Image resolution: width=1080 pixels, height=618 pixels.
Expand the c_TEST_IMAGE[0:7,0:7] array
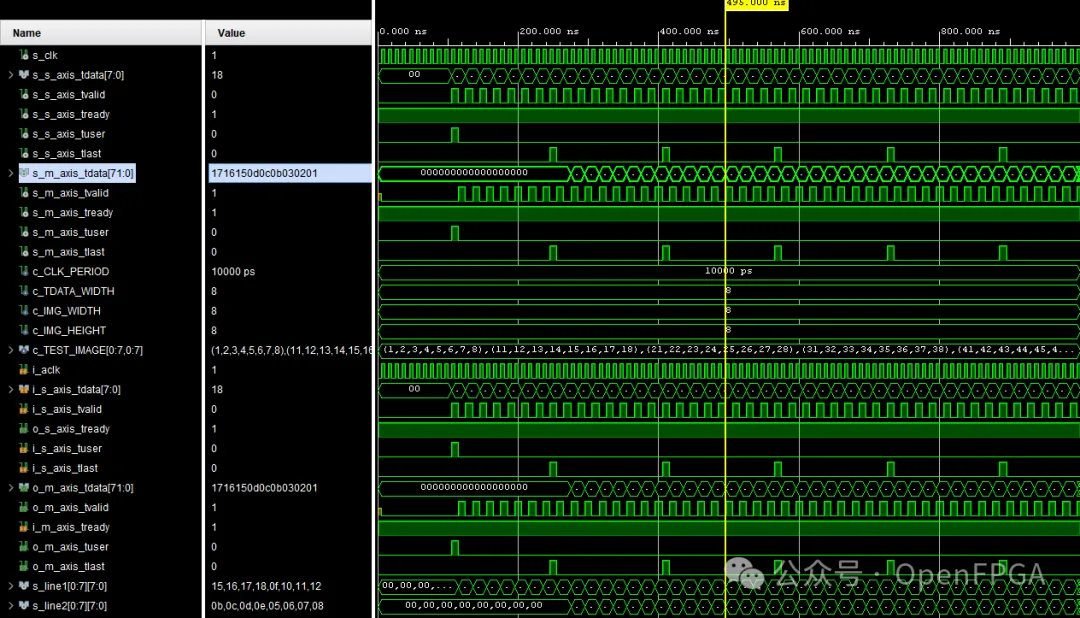[10, 350]
